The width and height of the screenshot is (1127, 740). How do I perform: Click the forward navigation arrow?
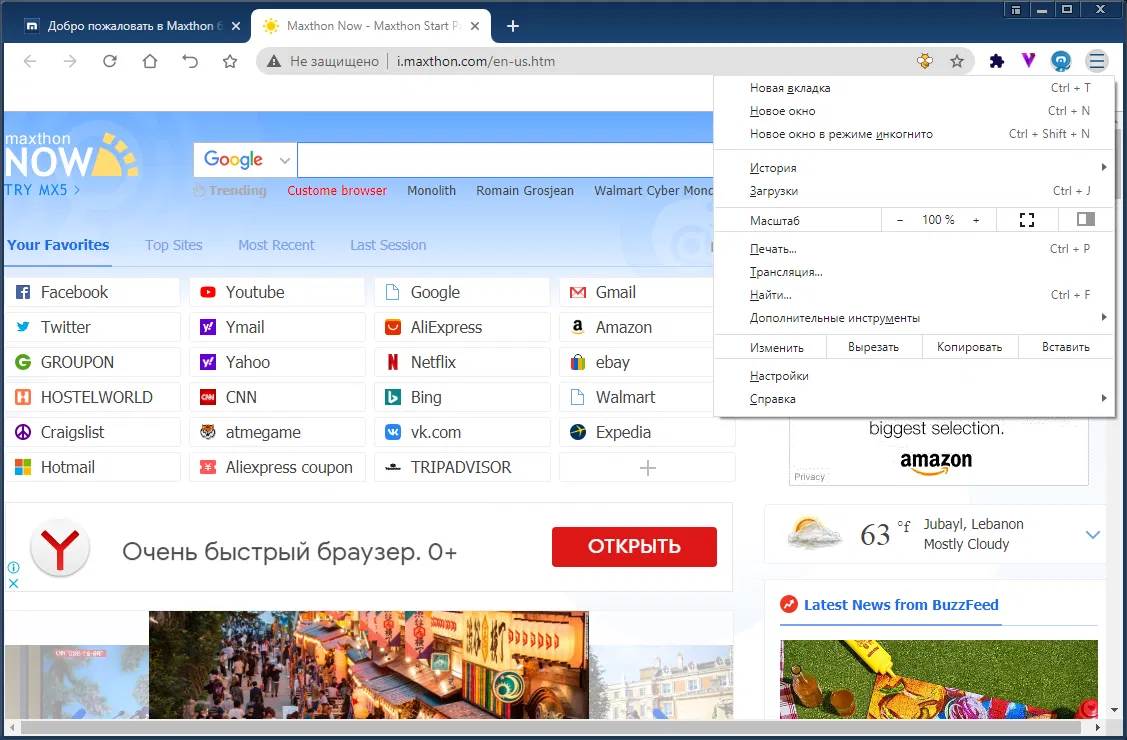70,61
